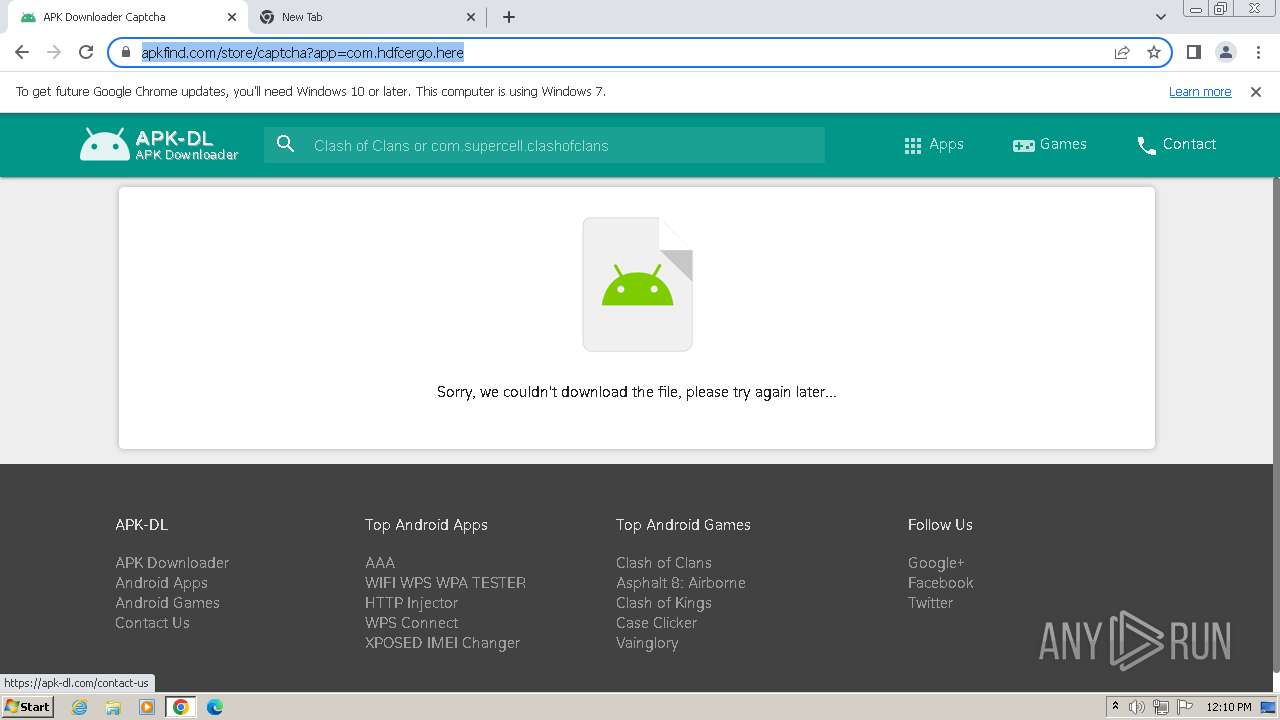Click the Android APK file icon
Screen dimensions: 1280x720
point(638,284)
